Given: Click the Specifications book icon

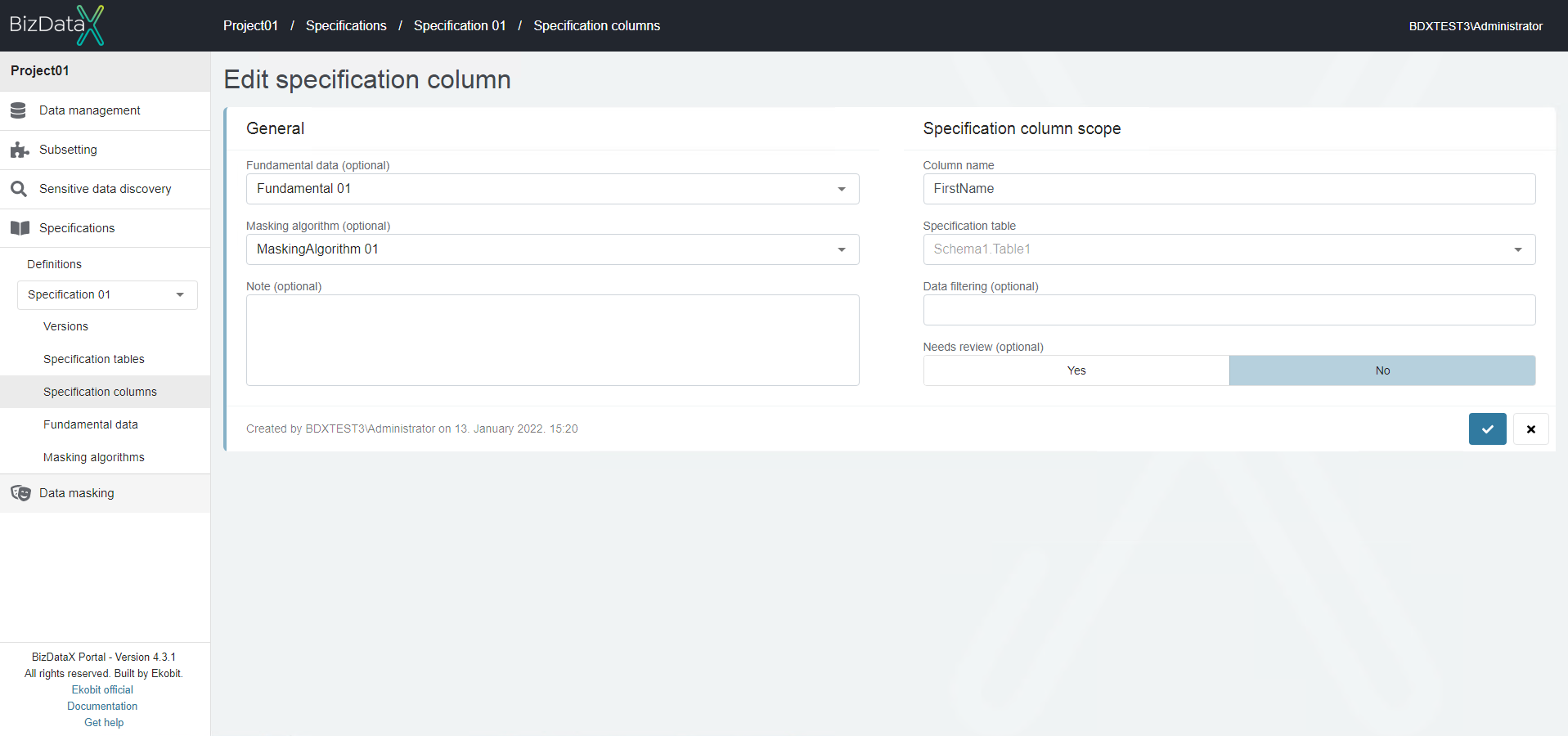Looking at the screenshot, I should (20, 228).
